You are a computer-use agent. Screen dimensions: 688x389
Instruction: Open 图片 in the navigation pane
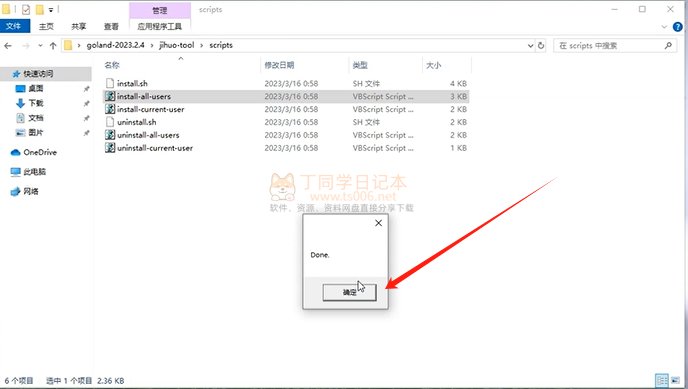tap(36, 132)
